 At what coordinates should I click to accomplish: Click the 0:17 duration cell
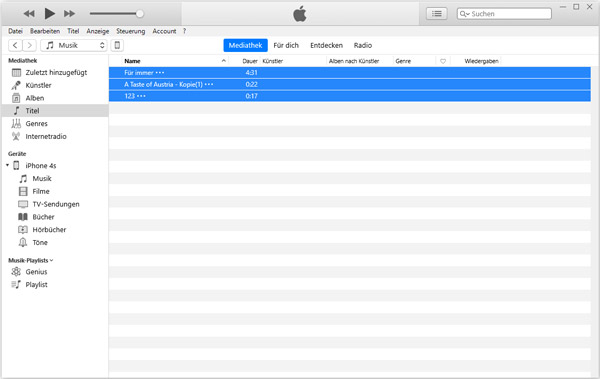[251, 96]
